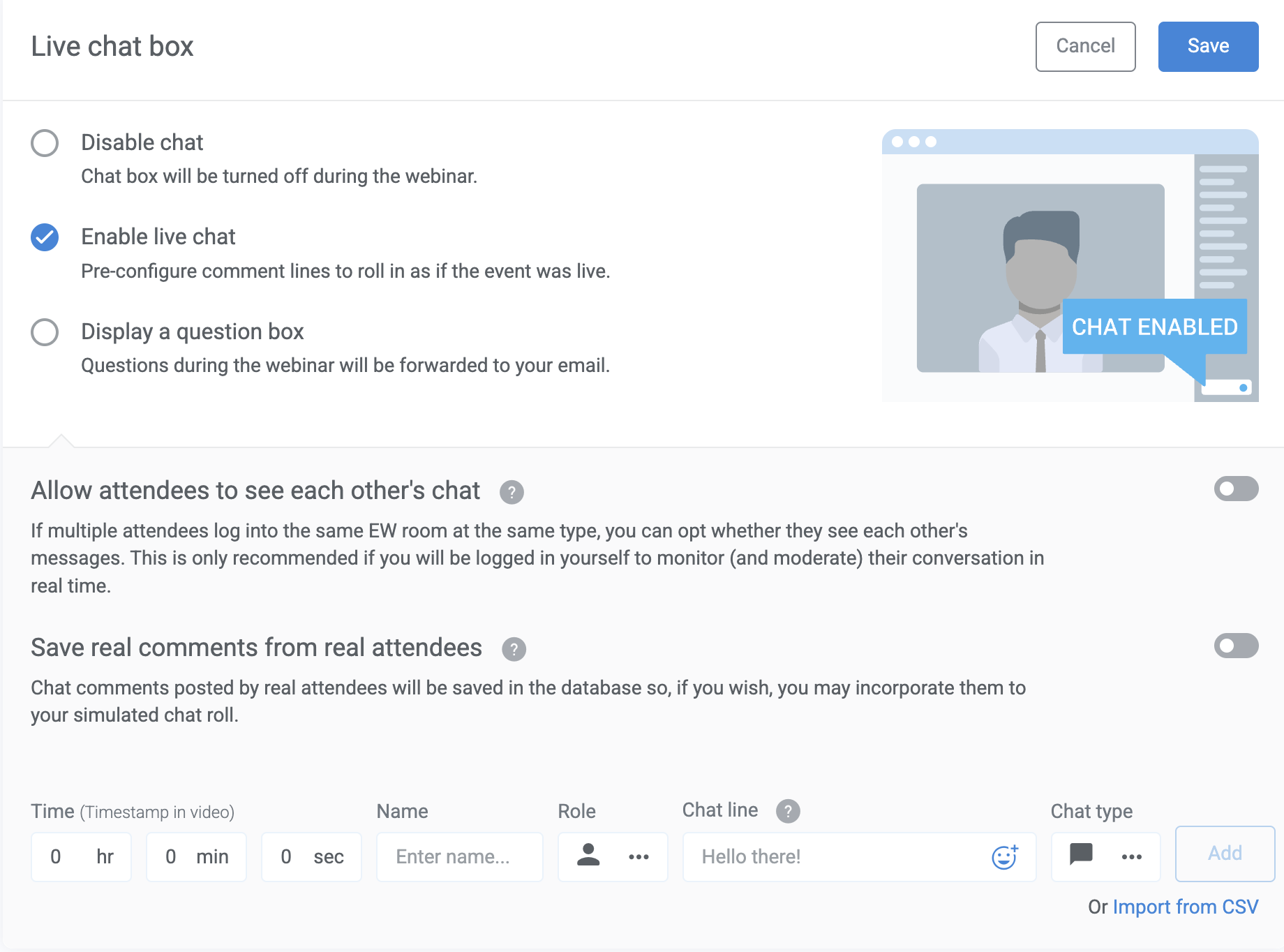Open more role options via ellipsis
The height and width of the screenshot is (952, 1284).
pos(639,856)
